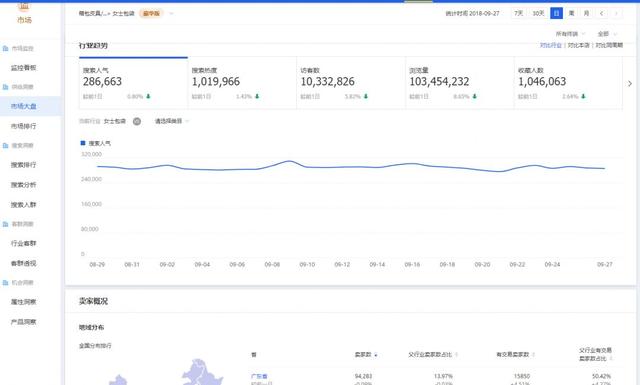
Task: Select the 周 date granularity
Action: point(571,13)
